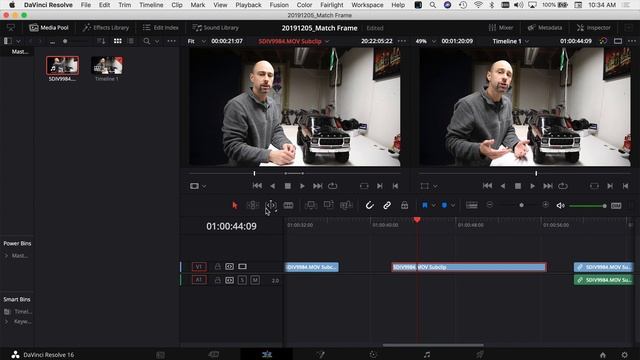
Task: Open the marker color dropdown arrow
Action: click(x=453, y=205)
